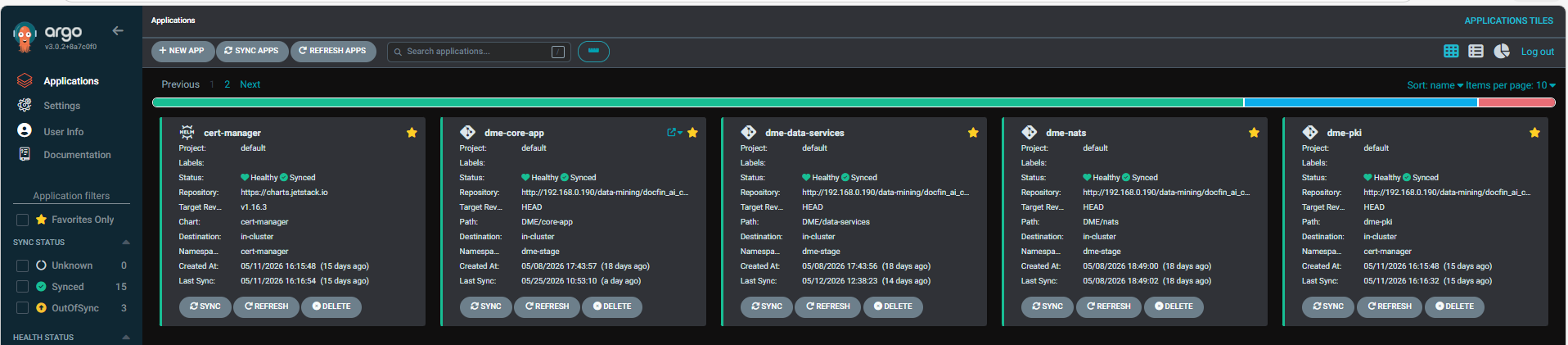This screenshot has width=1568, height=345.
Task: Refresh the dme-nats application
Action: click(x=1108, y=306)
